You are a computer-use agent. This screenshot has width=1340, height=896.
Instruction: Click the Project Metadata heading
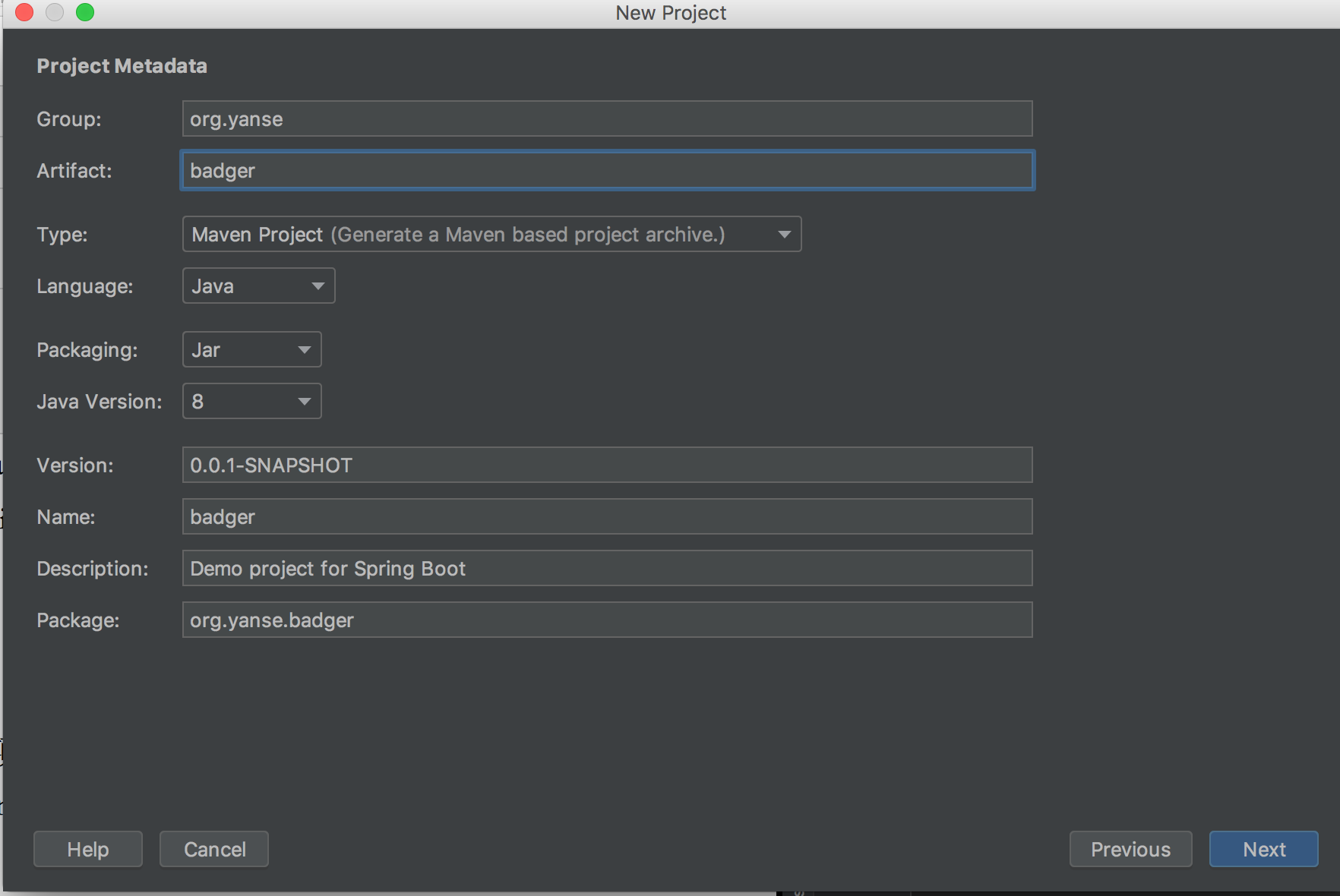tap(122, 66)
